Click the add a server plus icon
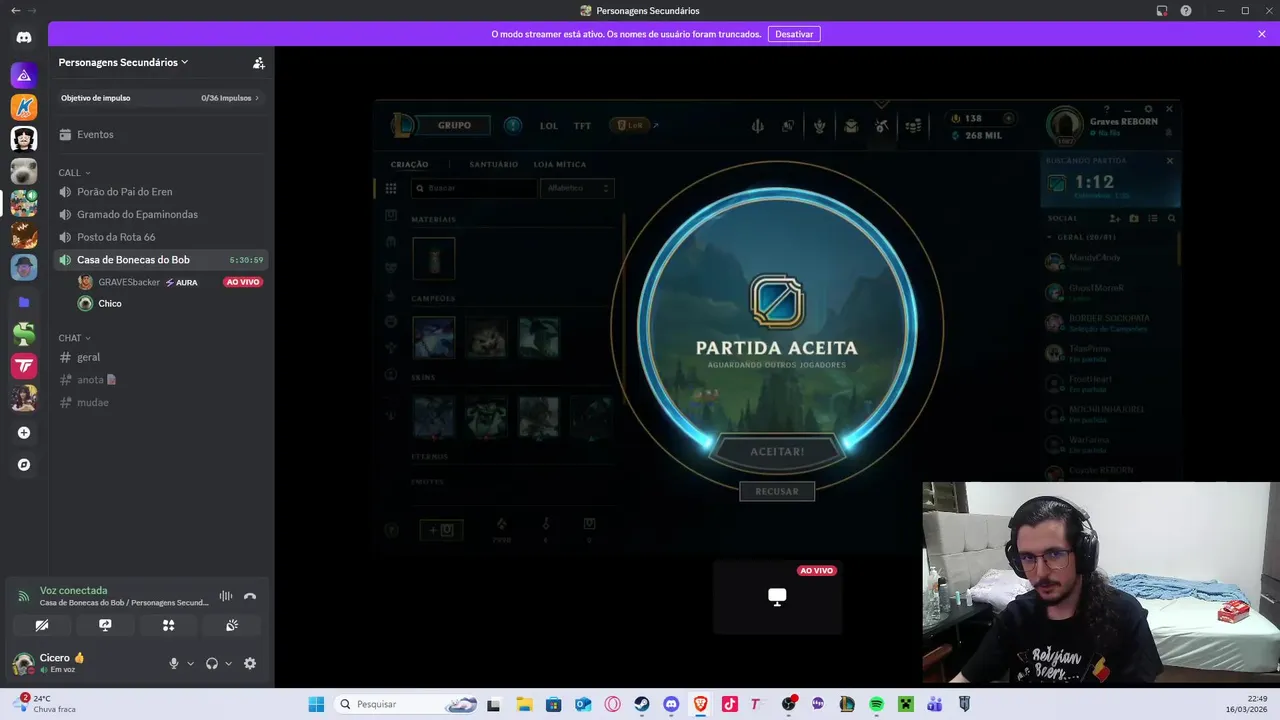The image size is (1280, 720). pos(24,433)
